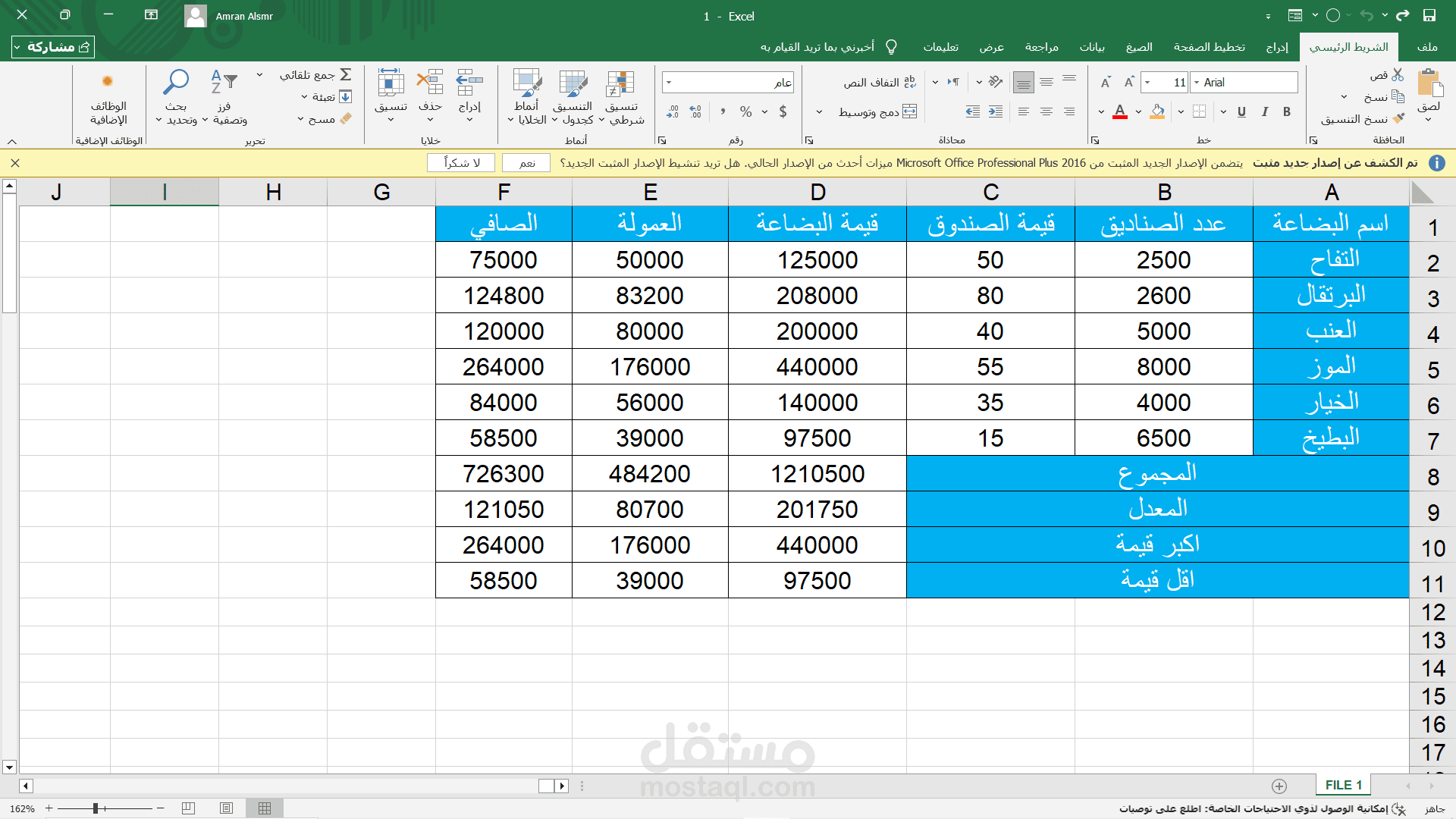Switch to the Insert ribbon tab

1276,47
